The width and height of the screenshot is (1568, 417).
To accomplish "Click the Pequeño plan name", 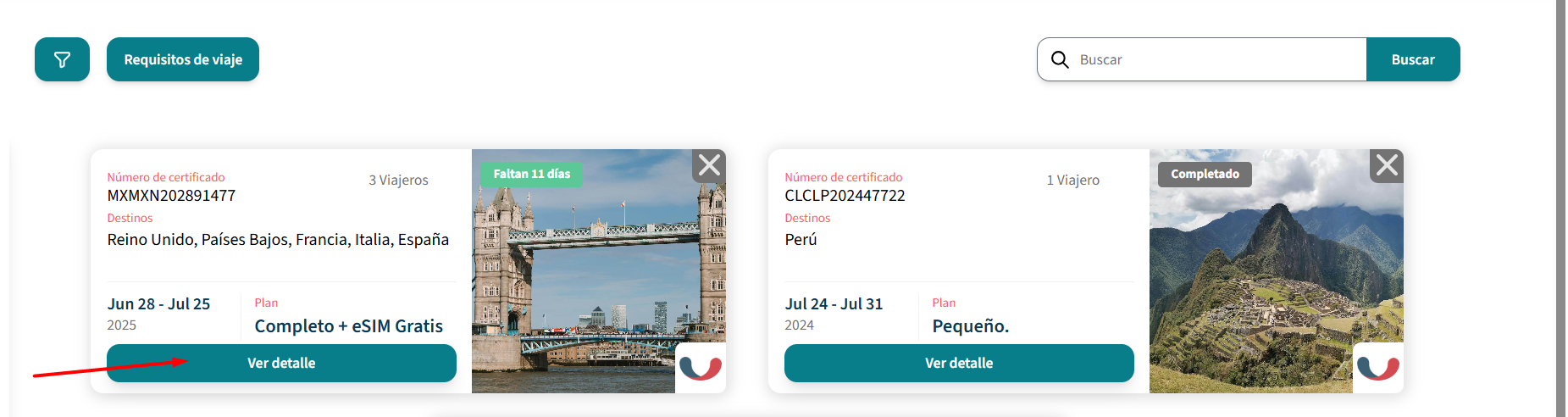I will pos(971,326).
